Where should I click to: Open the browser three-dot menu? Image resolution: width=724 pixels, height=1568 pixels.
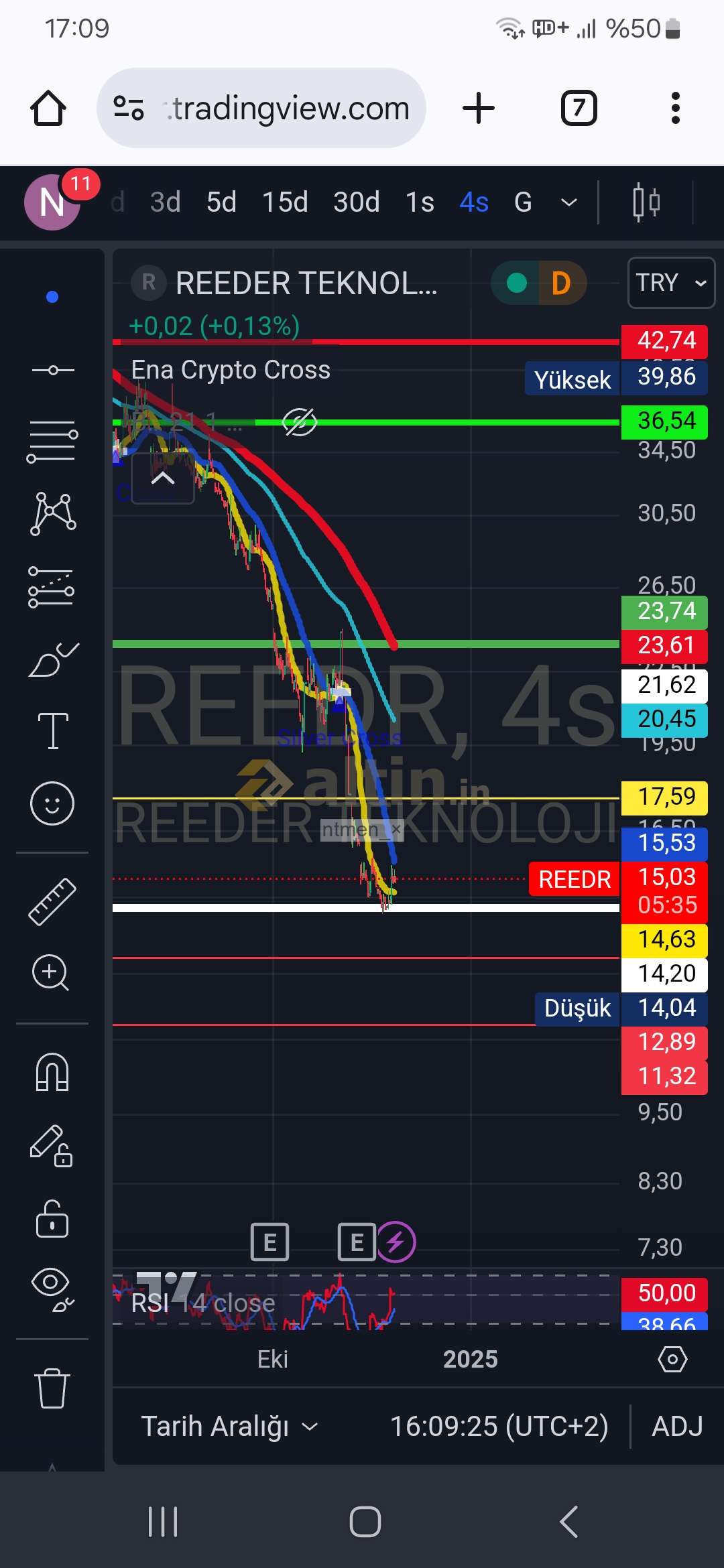pyautogui.click(x=675, y=108)
